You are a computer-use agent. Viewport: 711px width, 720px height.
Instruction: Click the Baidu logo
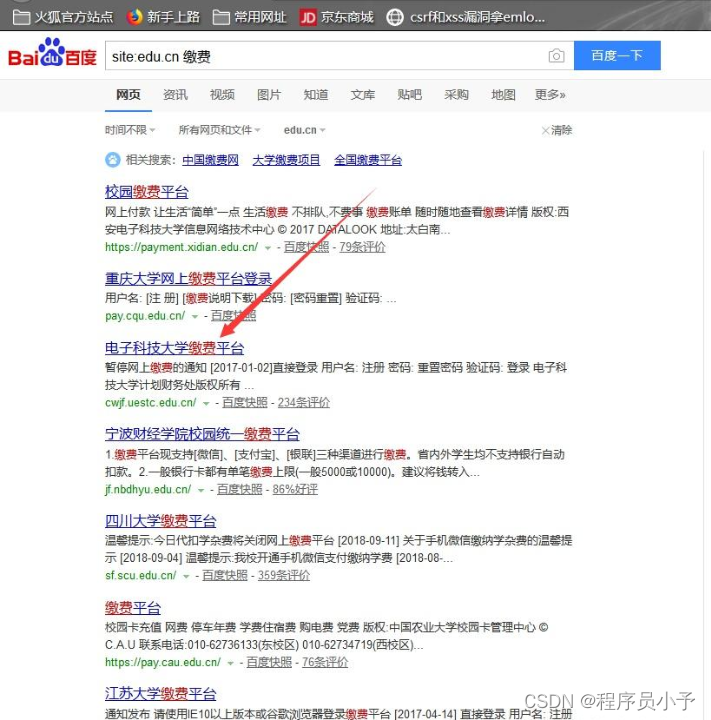tap(52, 53)
